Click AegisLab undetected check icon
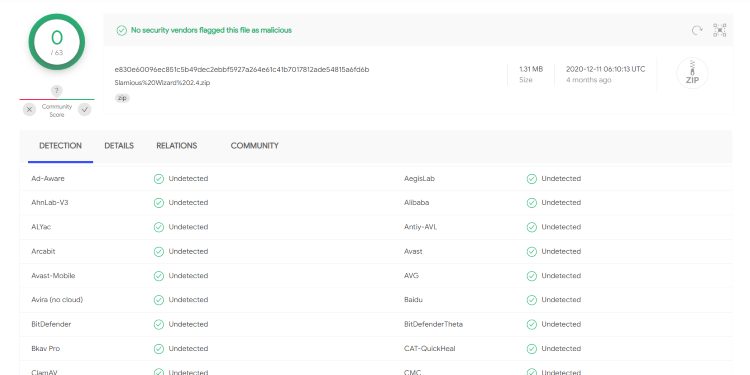Screen dimensions: 750x375 [532, 179]
